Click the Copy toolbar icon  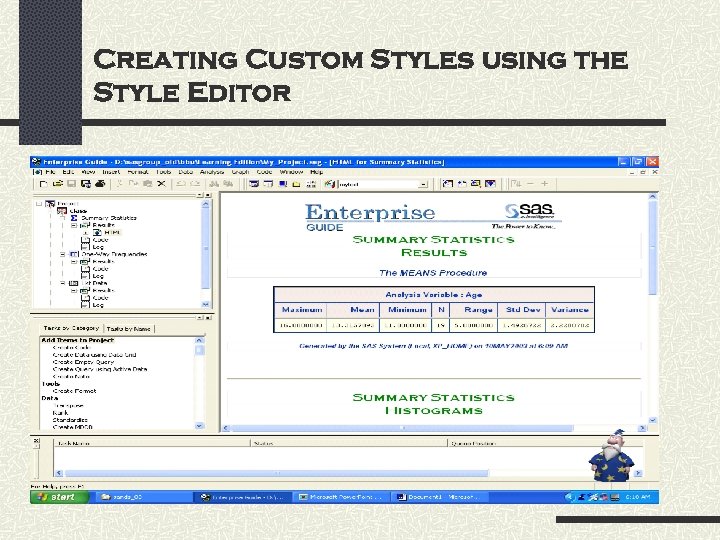(x=133, y=184)
